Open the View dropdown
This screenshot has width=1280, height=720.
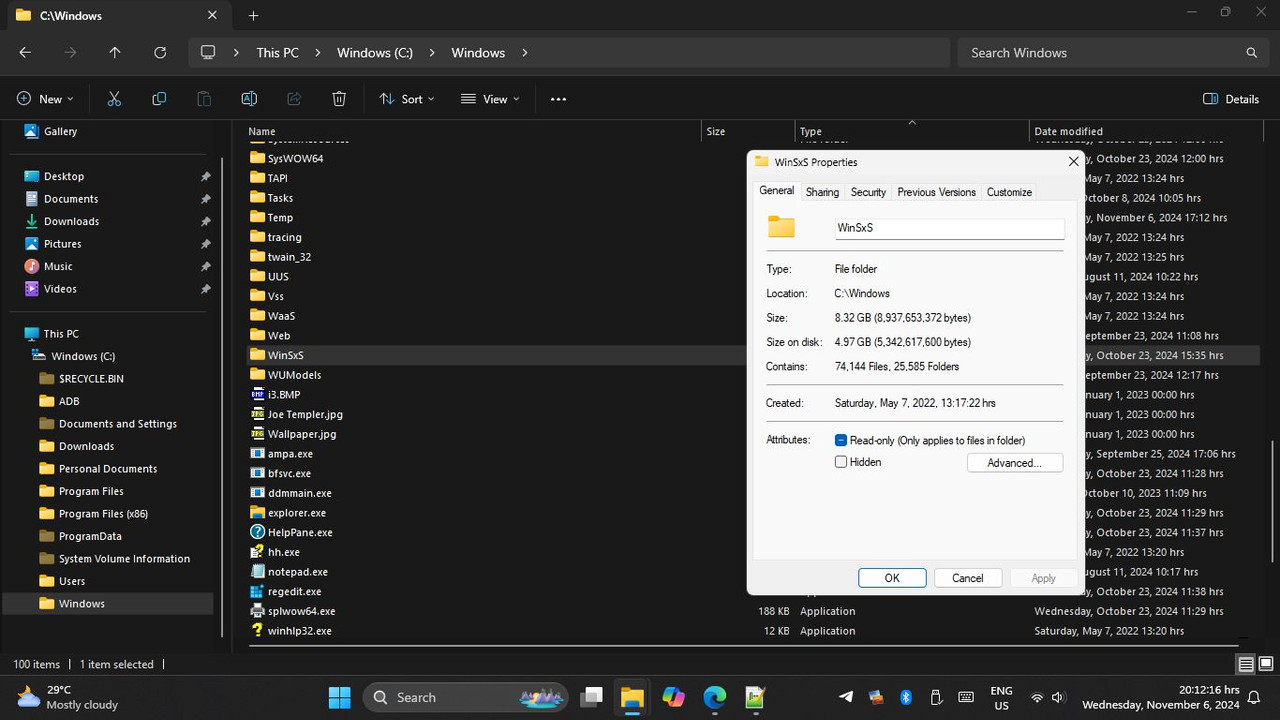[490, 99]
